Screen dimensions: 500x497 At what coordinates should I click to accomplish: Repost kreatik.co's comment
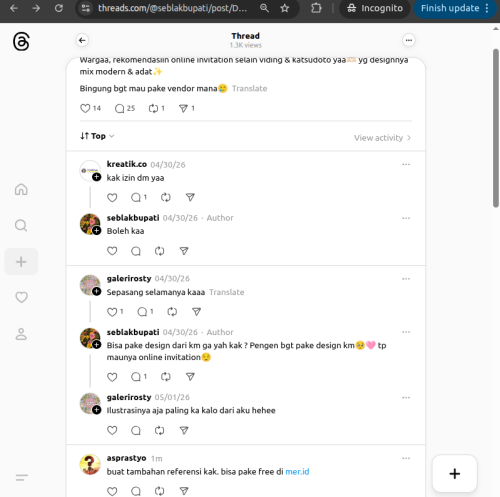point(166,197)
